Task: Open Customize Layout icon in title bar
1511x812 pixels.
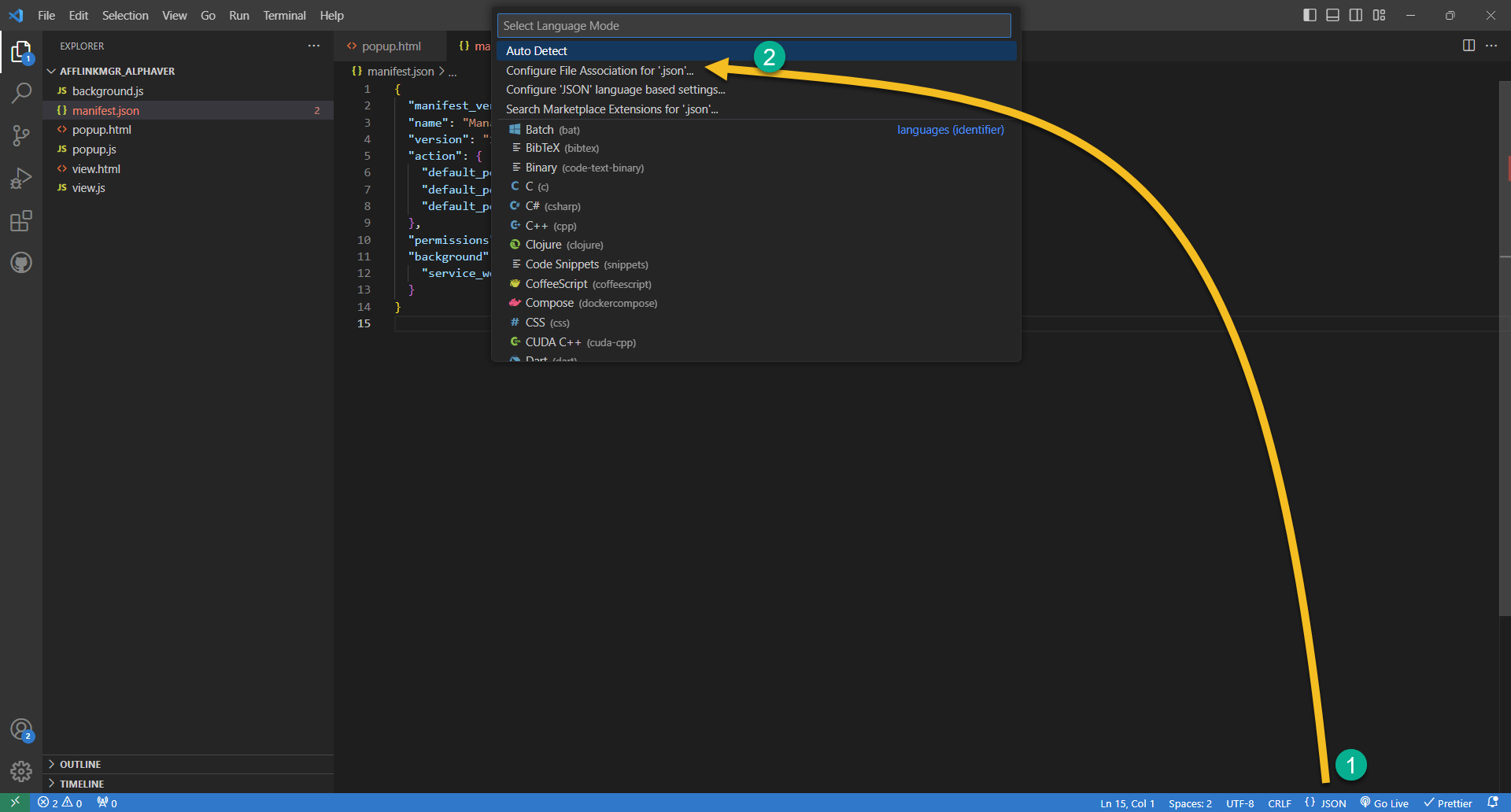Action: click(x=1379, y=15)
